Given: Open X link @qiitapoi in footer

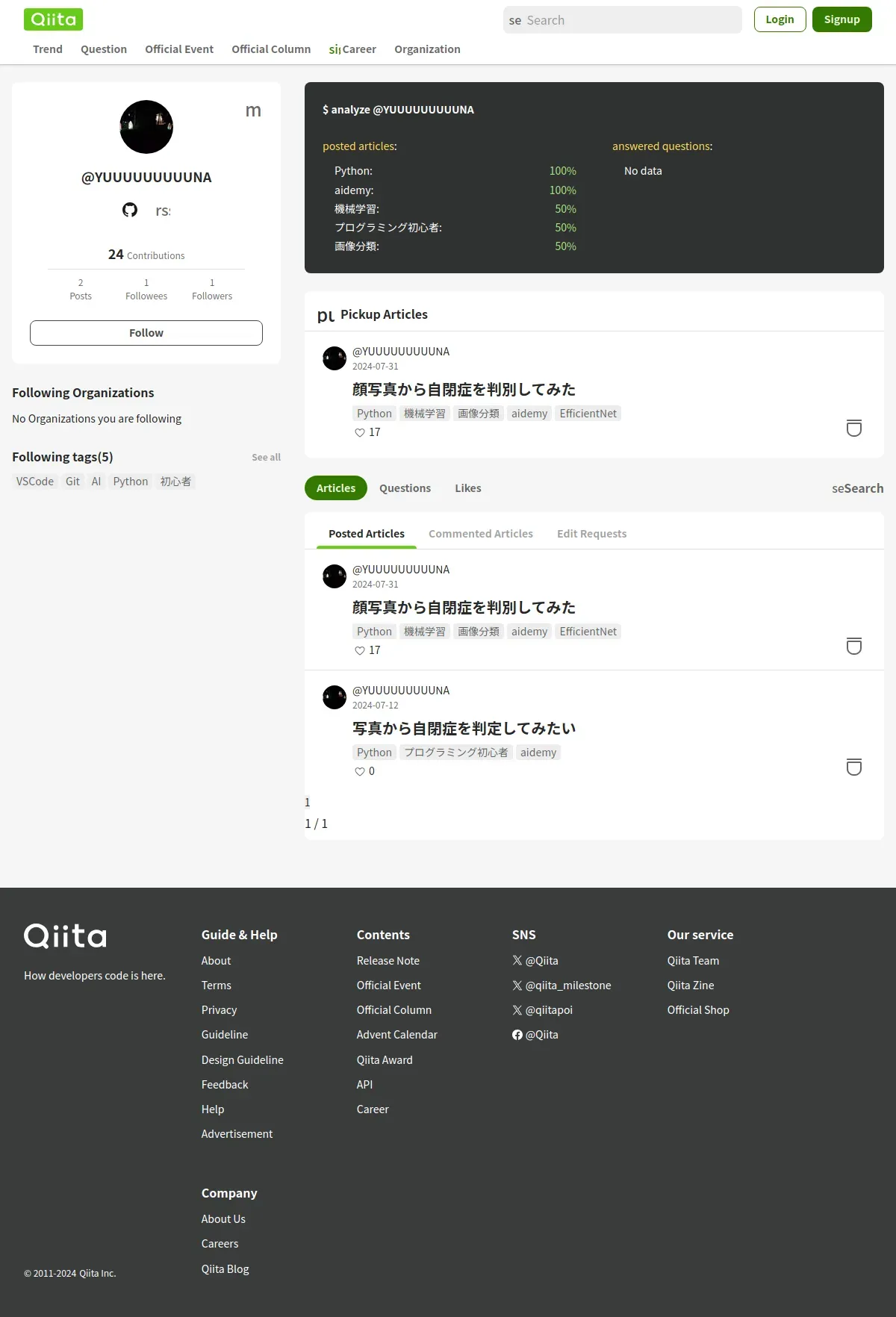Looking at the screenshot, I should (x=542, y=1010).
